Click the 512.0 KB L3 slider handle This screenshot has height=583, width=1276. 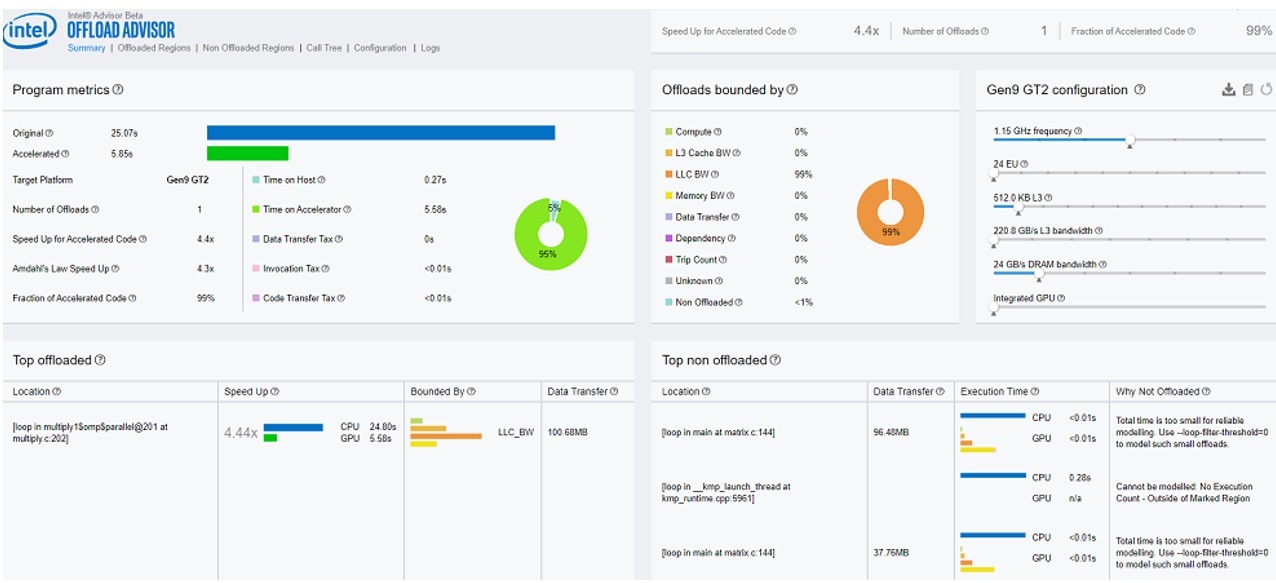coord(1019,207)
